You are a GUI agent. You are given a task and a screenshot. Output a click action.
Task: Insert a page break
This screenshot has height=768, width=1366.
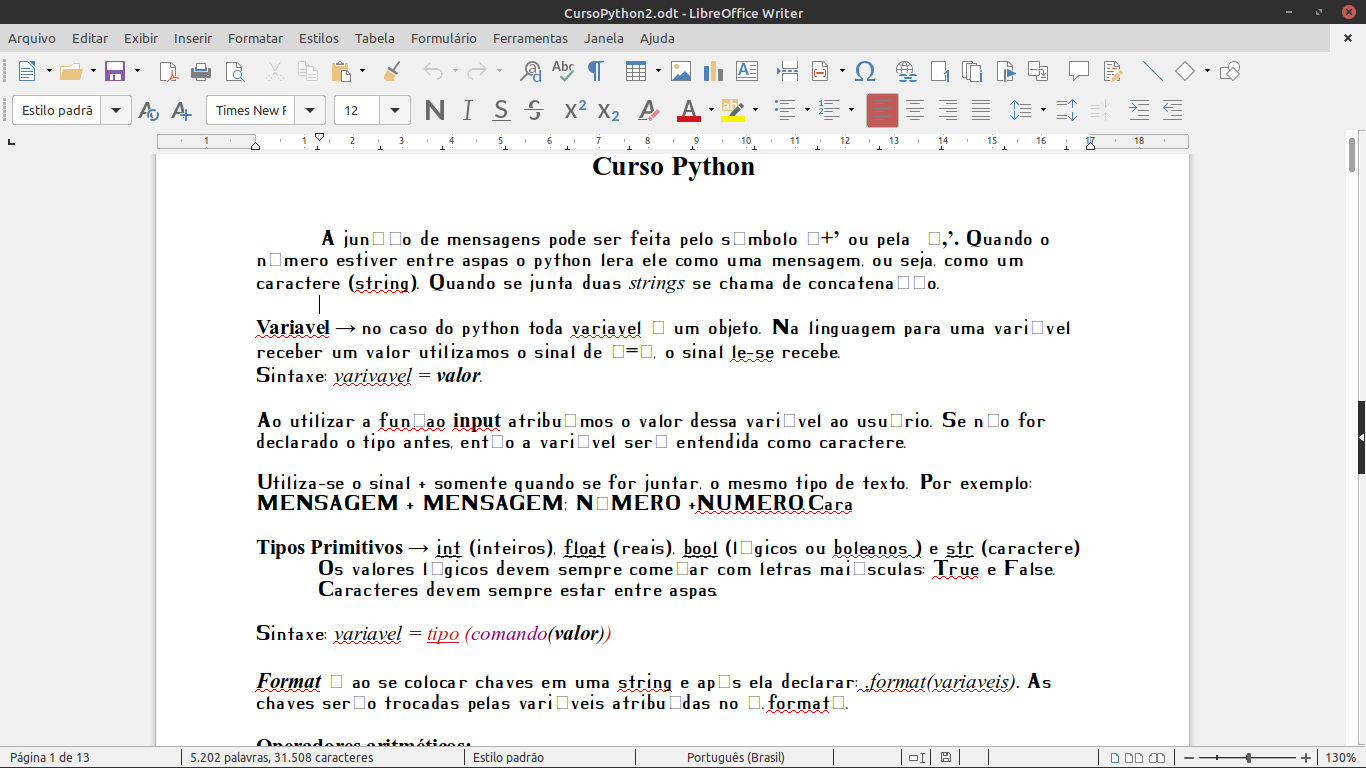(x=787, y=71)
